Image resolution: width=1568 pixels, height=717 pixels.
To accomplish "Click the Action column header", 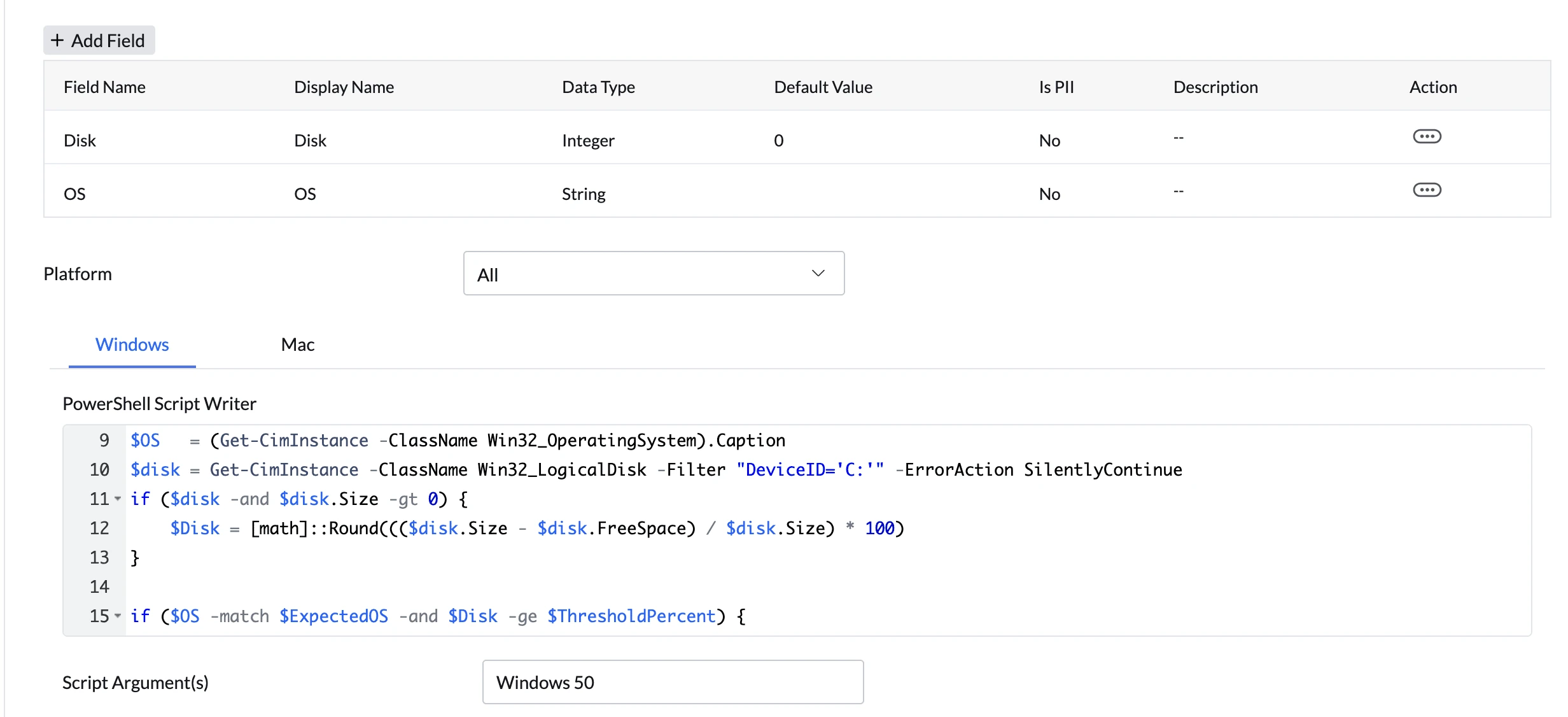I will 1433,87.
